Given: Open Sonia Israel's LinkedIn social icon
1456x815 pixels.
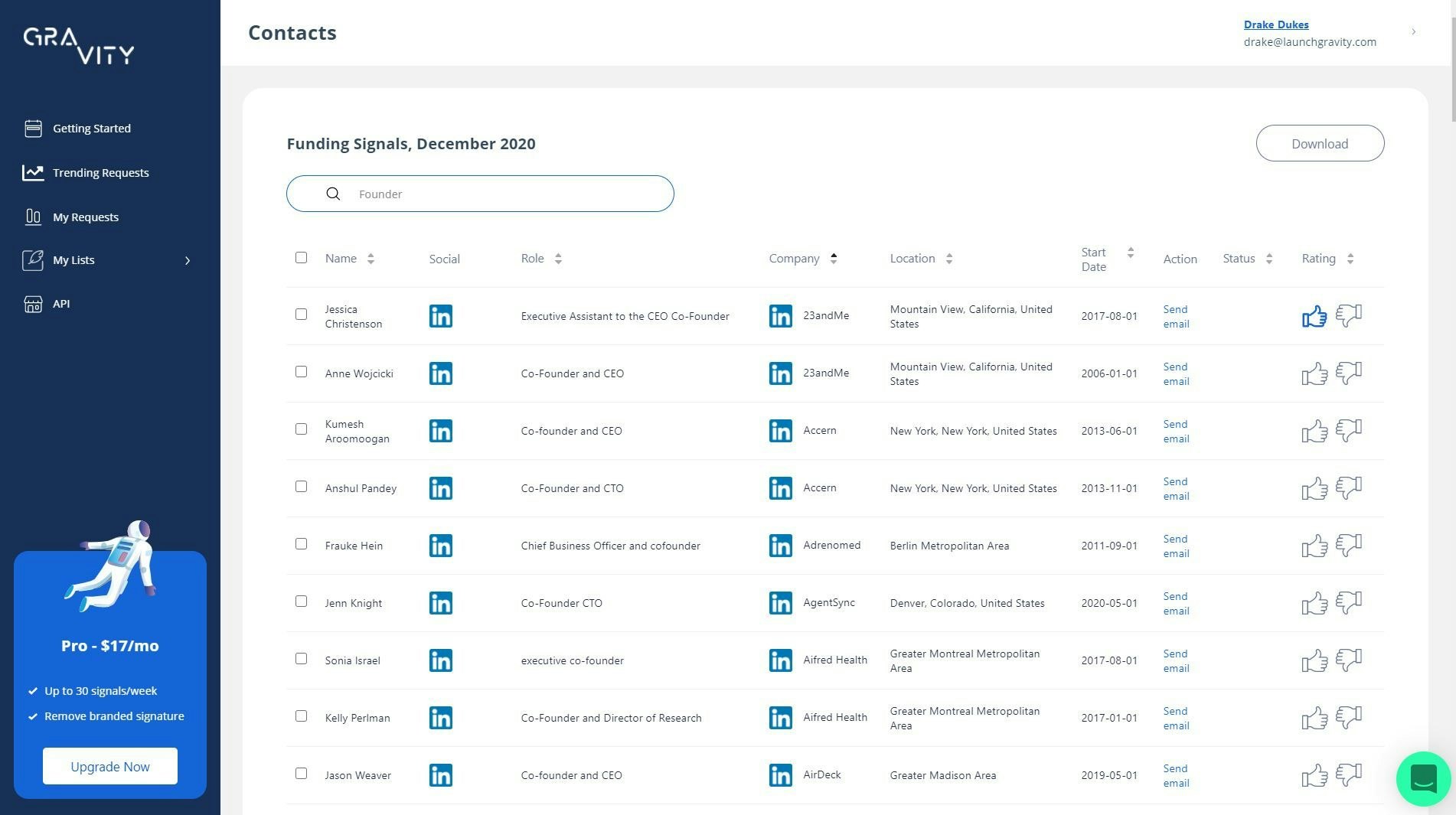Looking at the screenshot, I should 440,660.
